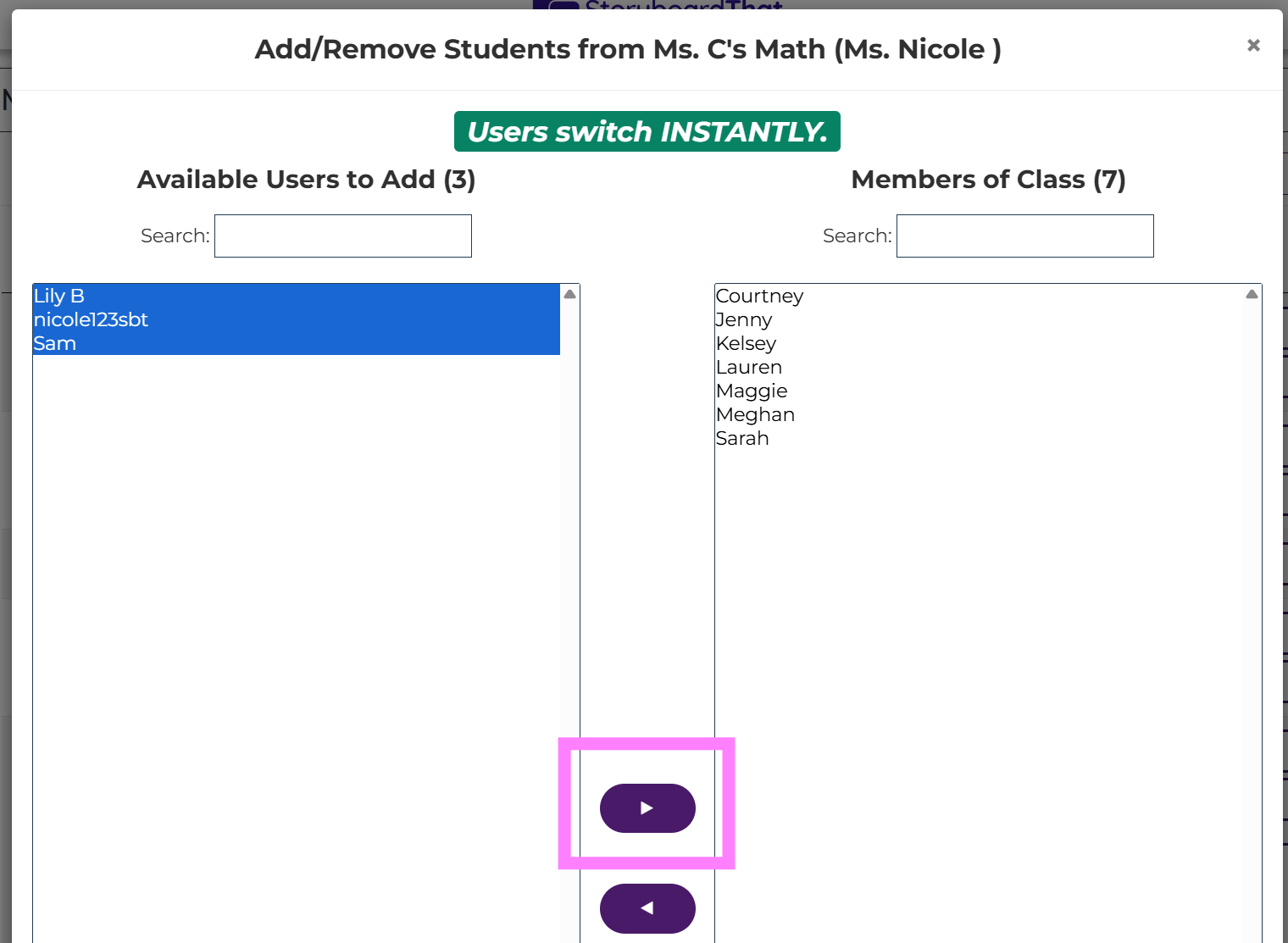Close the Add/Remove Students dialog
Image resolution: width=1288 pixels, height=943 pixels.
click(1253, 46)
